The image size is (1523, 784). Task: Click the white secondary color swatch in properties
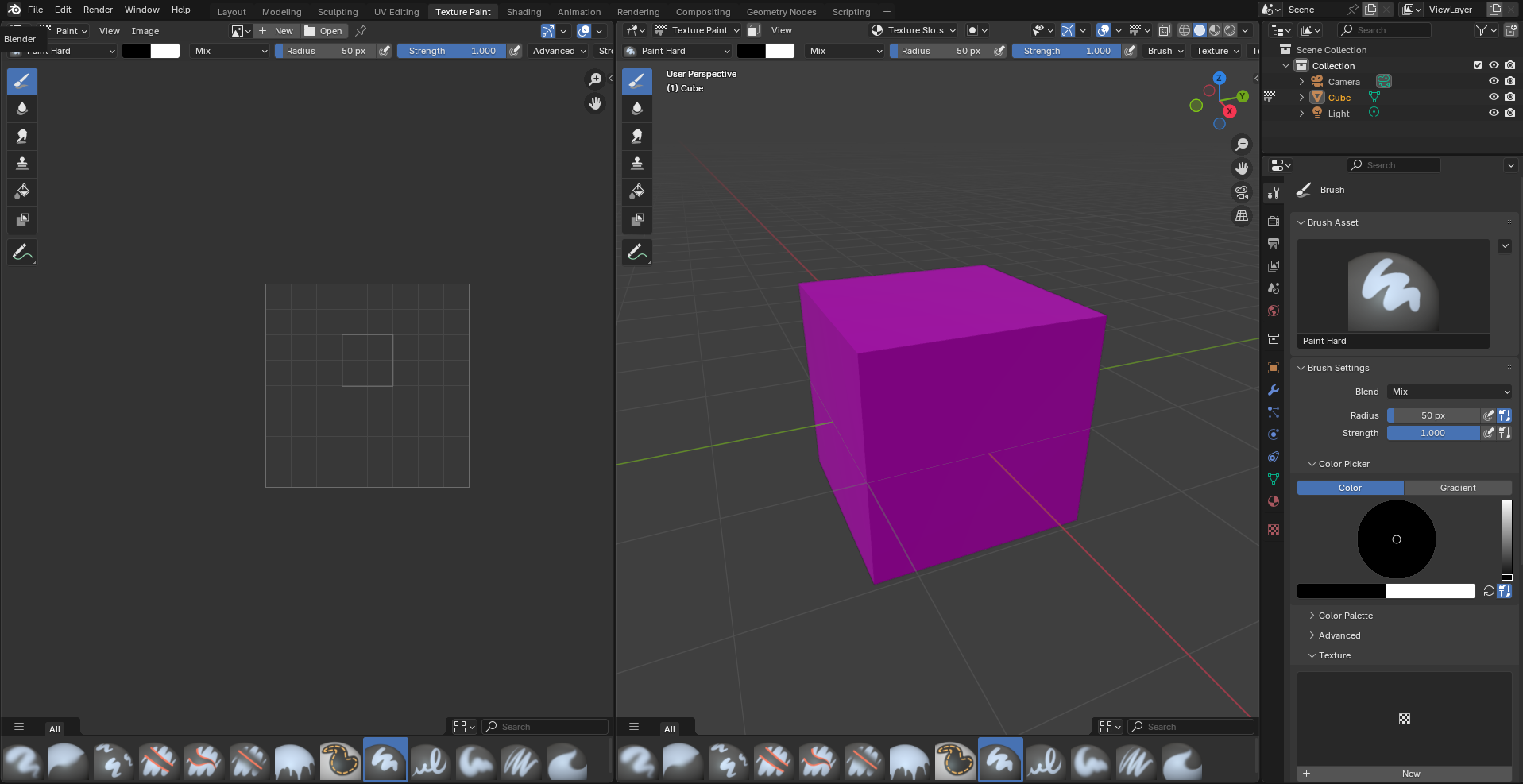pos(1430,591)
